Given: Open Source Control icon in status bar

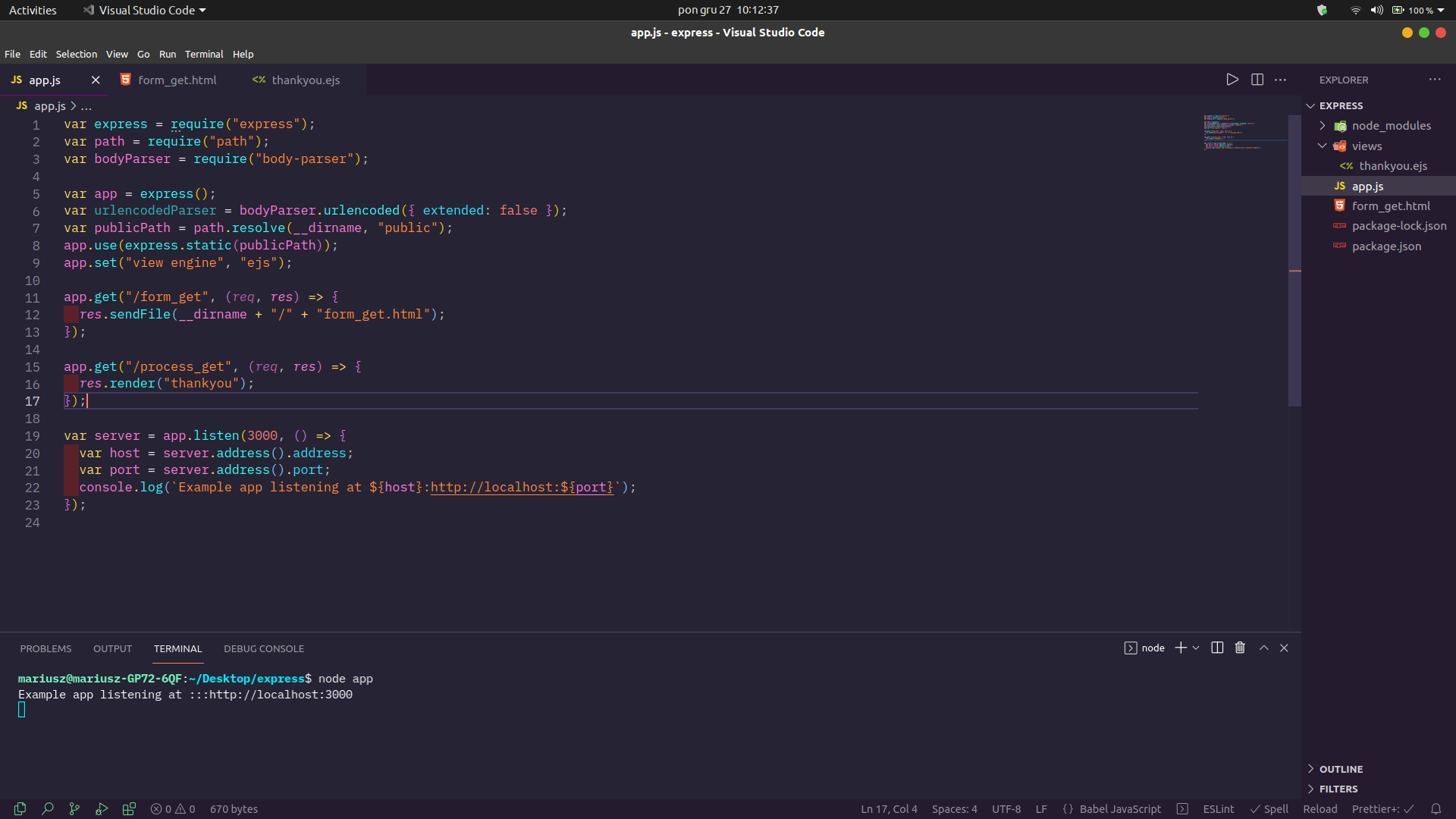Looking at the screenshot, I should [74, 809].
